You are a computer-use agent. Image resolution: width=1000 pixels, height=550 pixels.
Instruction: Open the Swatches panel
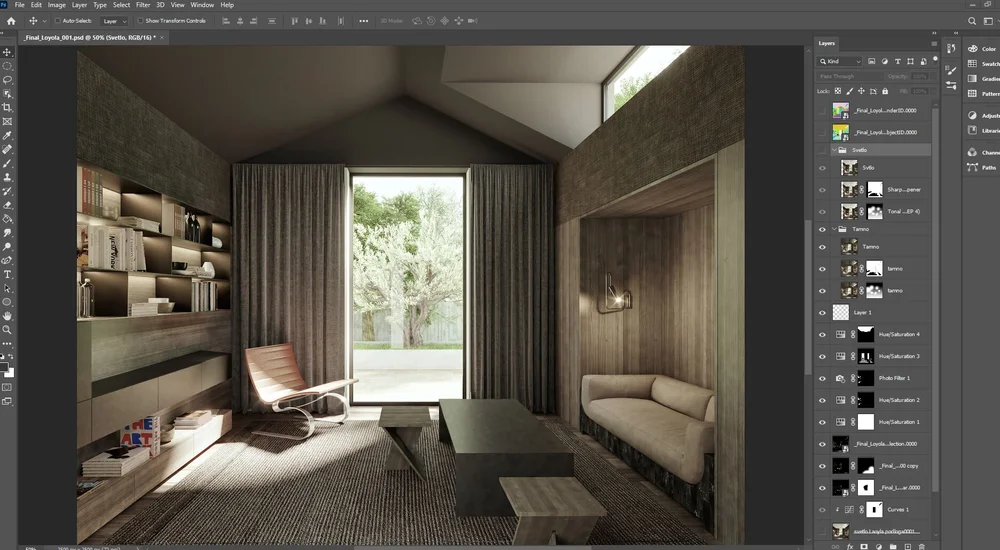(983, 64)
